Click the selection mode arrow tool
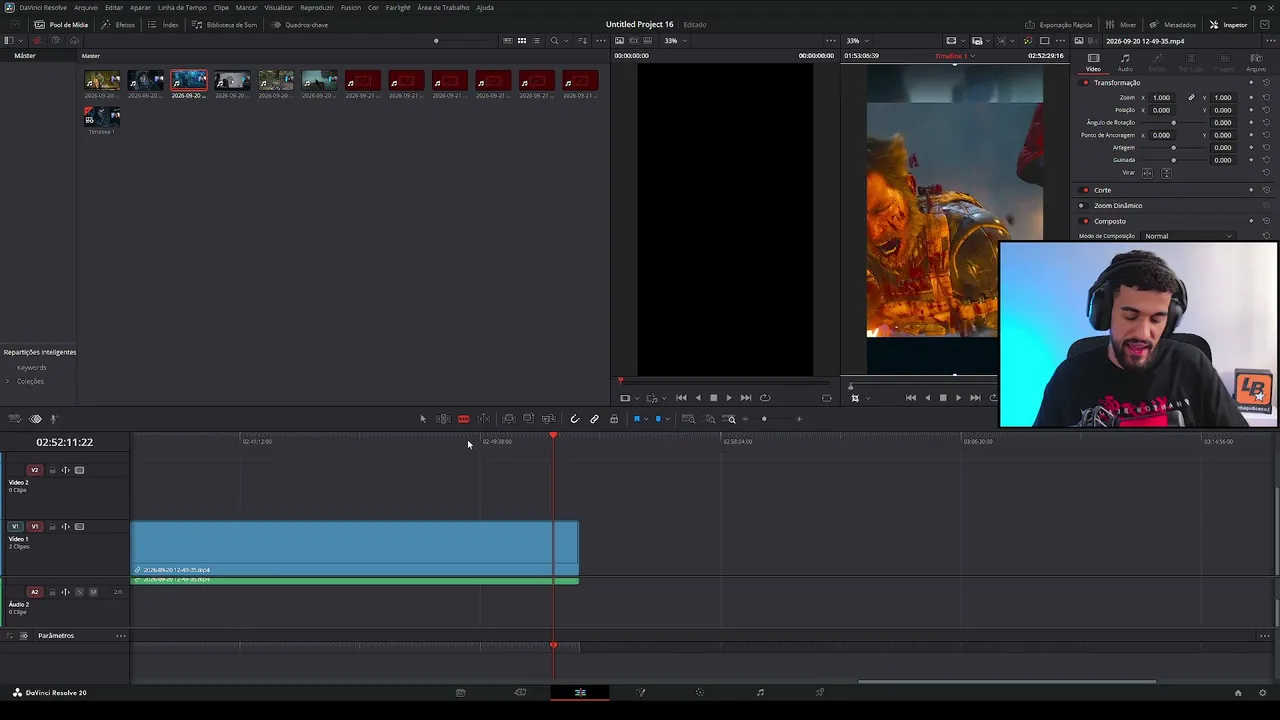Viewport: 1280px width, 720px height. (423, 419)
